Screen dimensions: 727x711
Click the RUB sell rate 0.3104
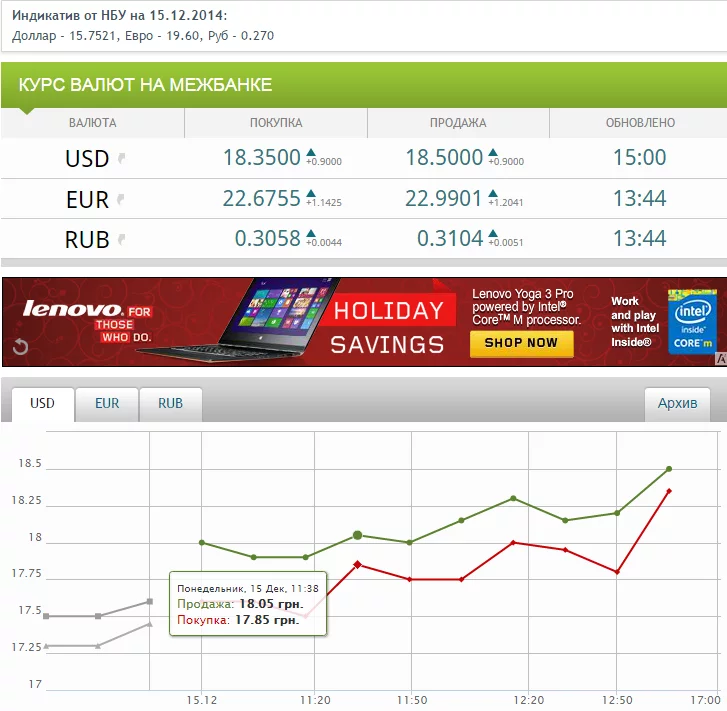[x=450, y=239]
